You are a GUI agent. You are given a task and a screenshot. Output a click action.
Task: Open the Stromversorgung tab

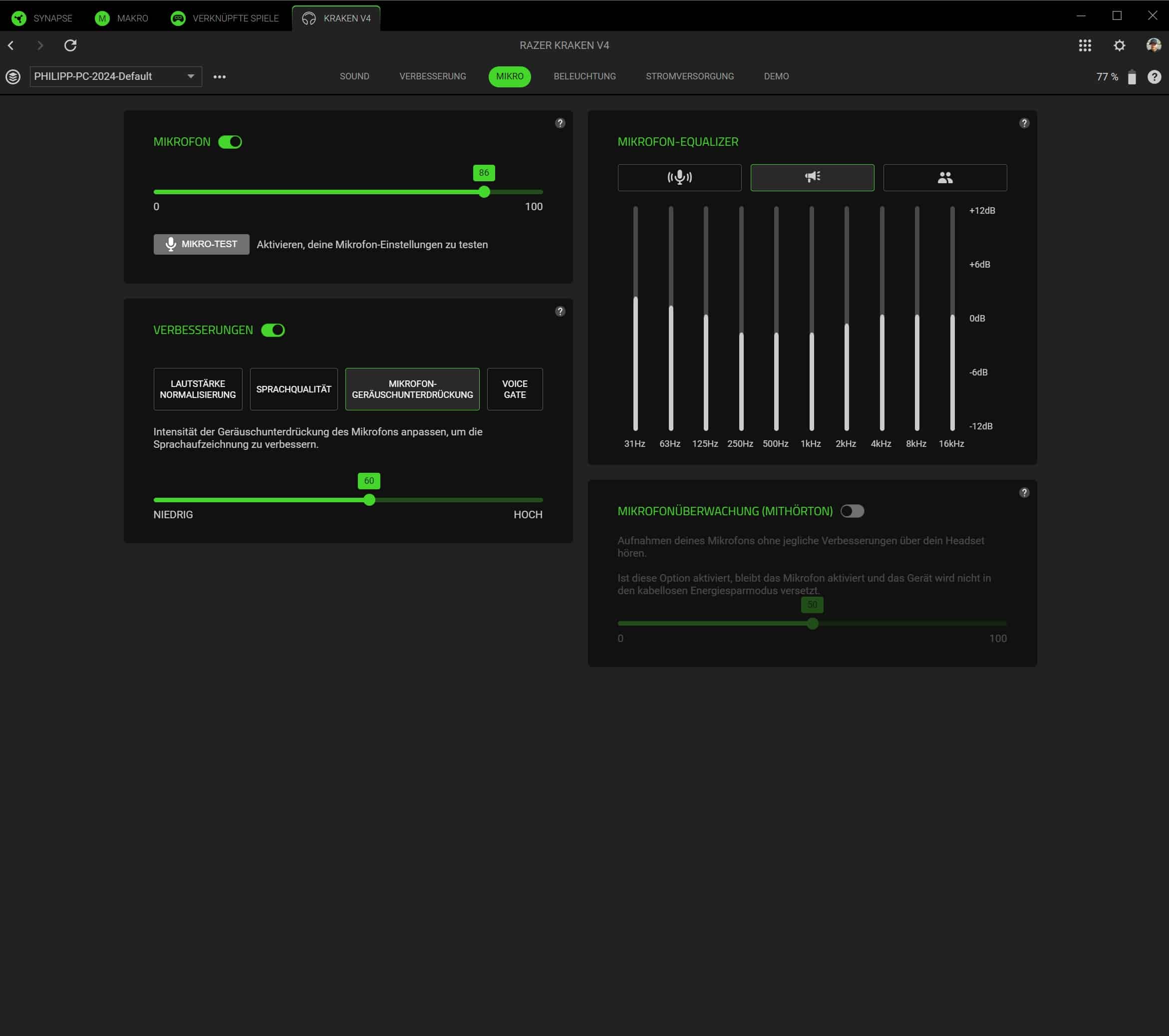pyautogui.click(x=689, y=77)
